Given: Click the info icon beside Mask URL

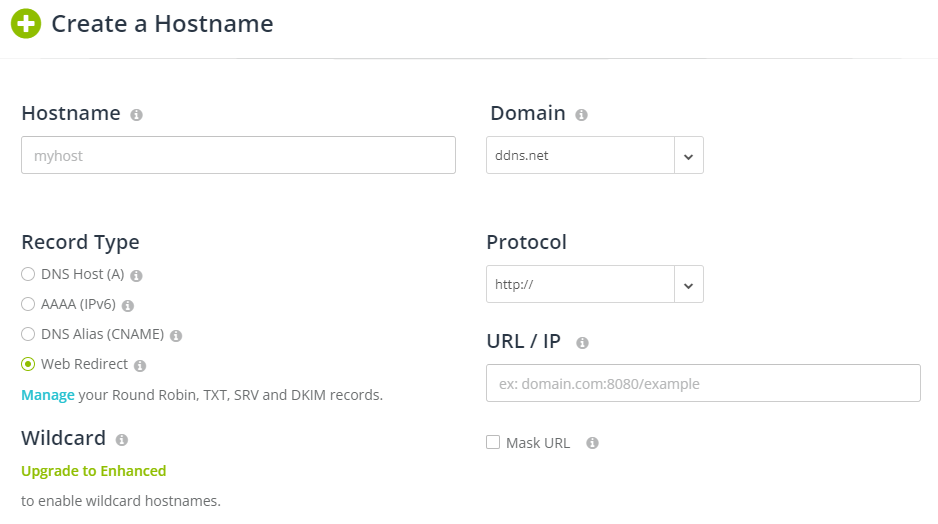Looking at the screenshot, I should click(x=592, y=443).
